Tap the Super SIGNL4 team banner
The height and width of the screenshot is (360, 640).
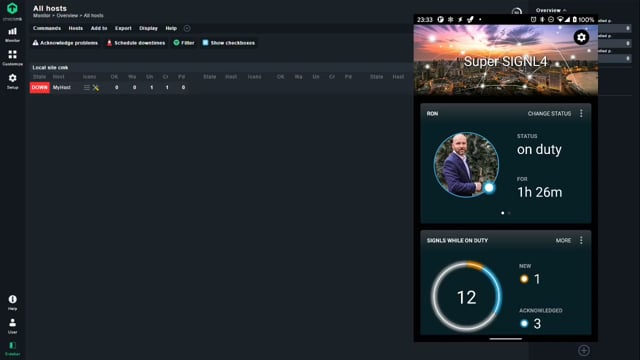point(505,61)
